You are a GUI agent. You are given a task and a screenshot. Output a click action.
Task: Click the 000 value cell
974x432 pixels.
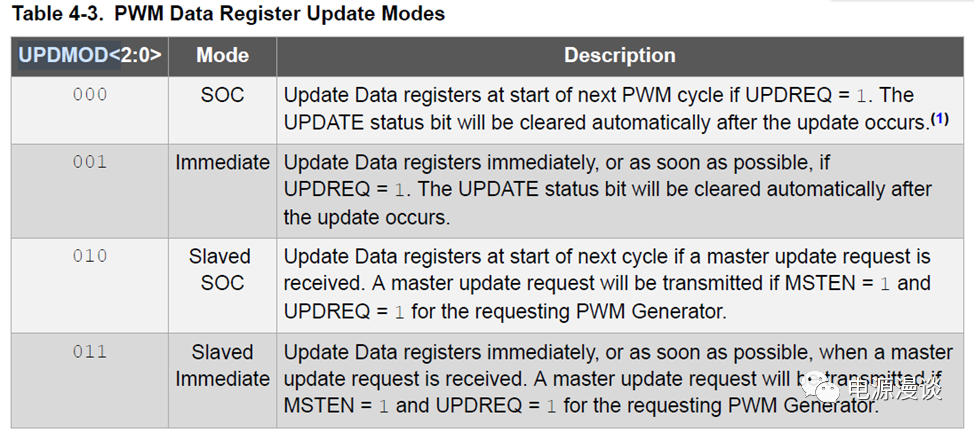pos(90,95)
